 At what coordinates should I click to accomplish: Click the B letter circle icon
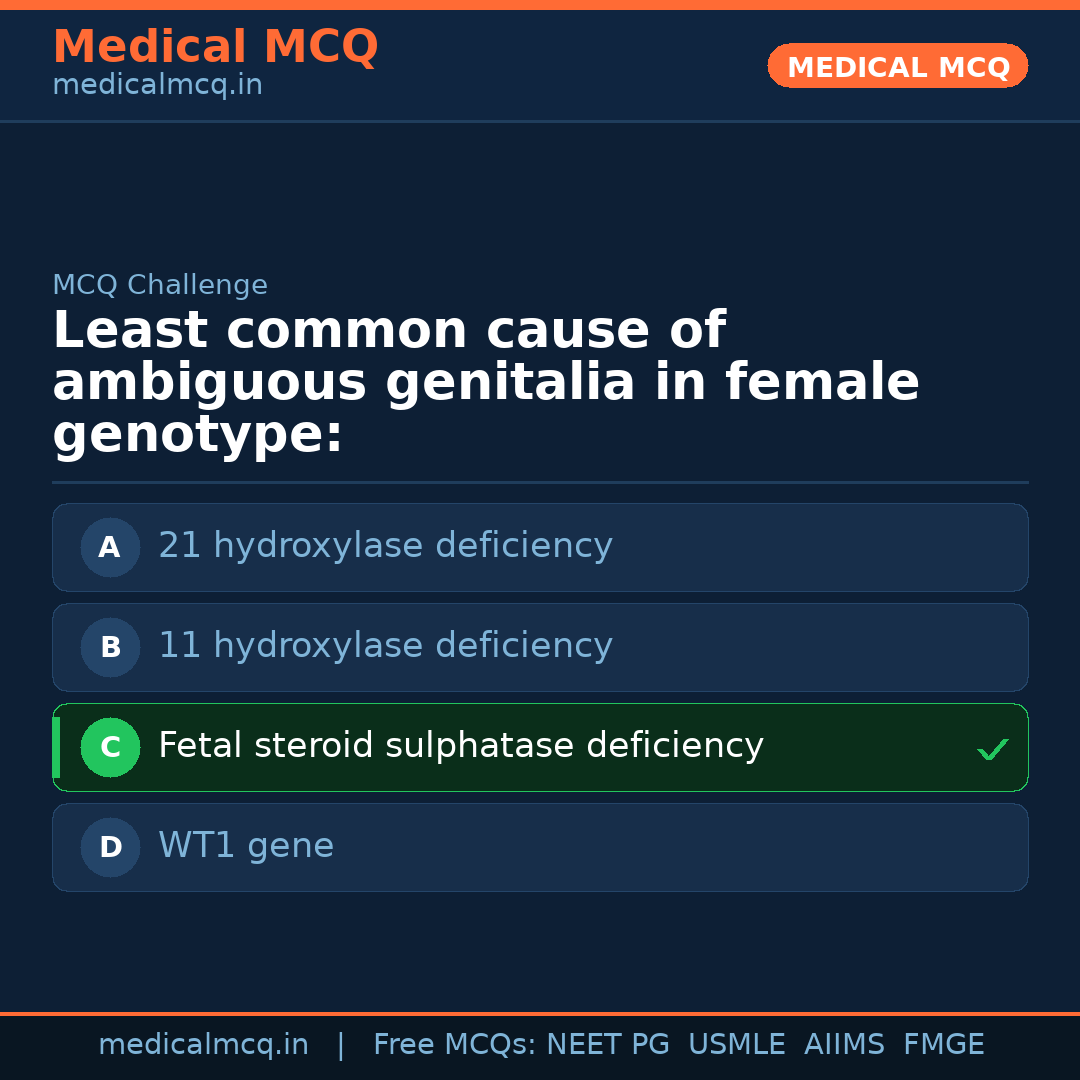point(110,647)
